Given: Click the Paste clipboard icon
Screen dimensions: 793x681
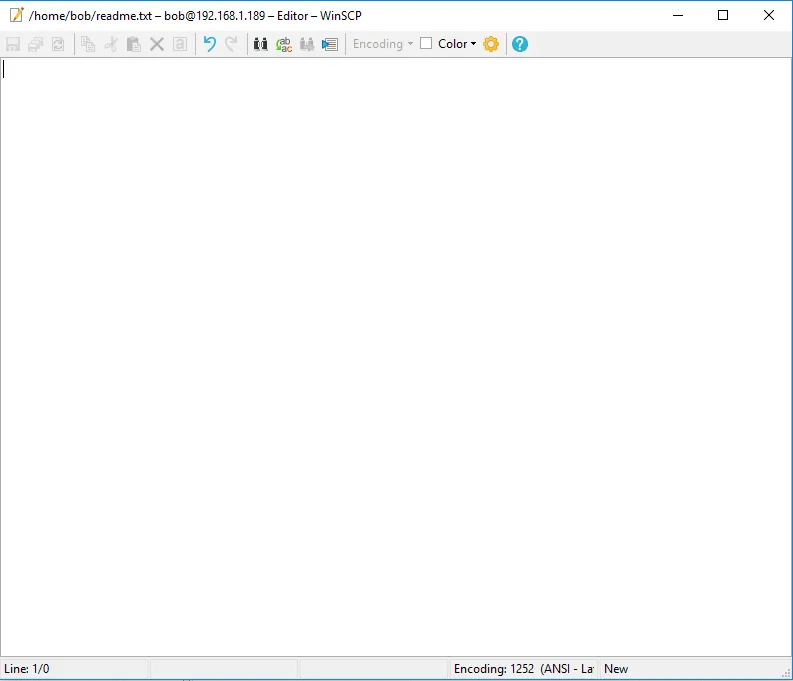Looking at the screenshot, I should tap(133, 44).
